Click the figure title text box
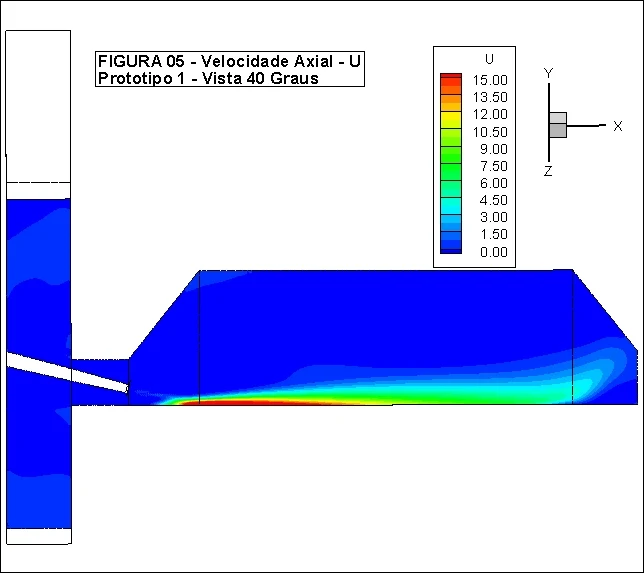644x573 pixels. 230,69
